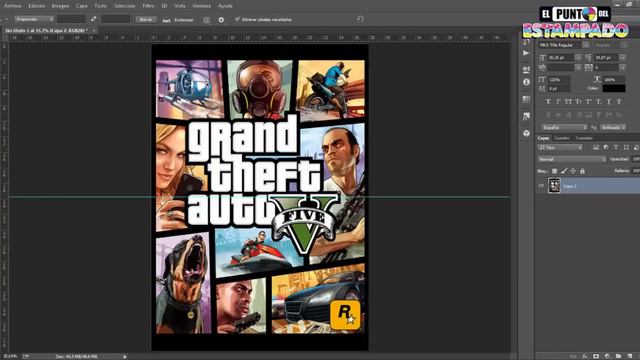The height and width of the screenshot is (360, 640).
Task: Open the crop overlay grid options
Action: (x=207, y=20)
